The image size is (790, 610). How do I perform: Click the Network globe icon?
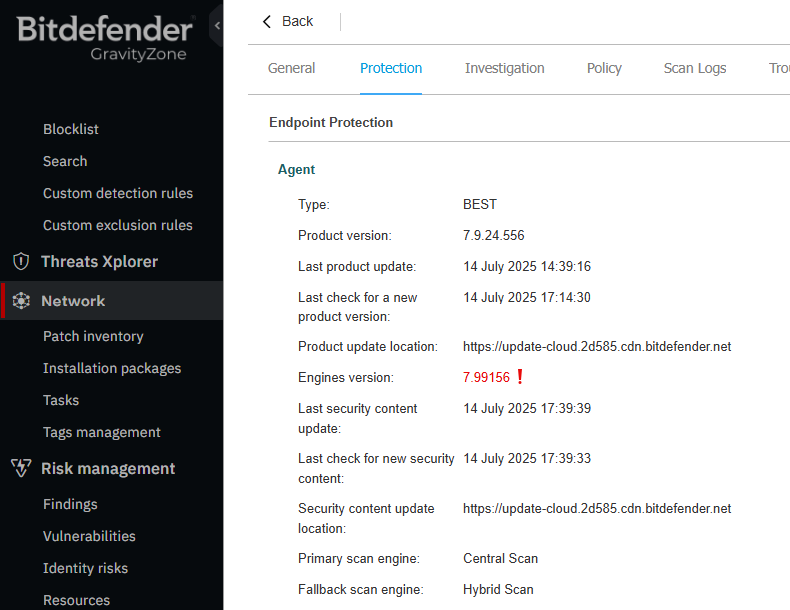coord(21,300)
